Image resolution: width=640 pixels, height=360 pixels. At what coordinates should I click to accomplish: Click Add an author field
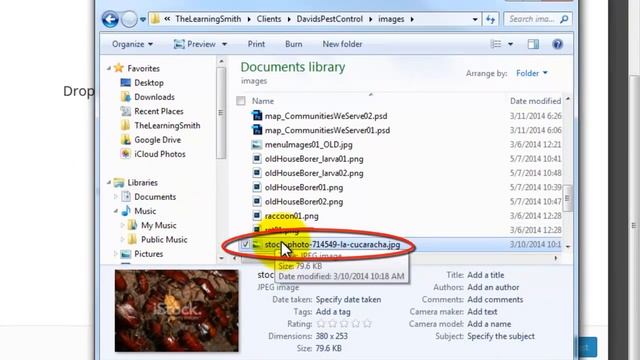coord(493,287)
